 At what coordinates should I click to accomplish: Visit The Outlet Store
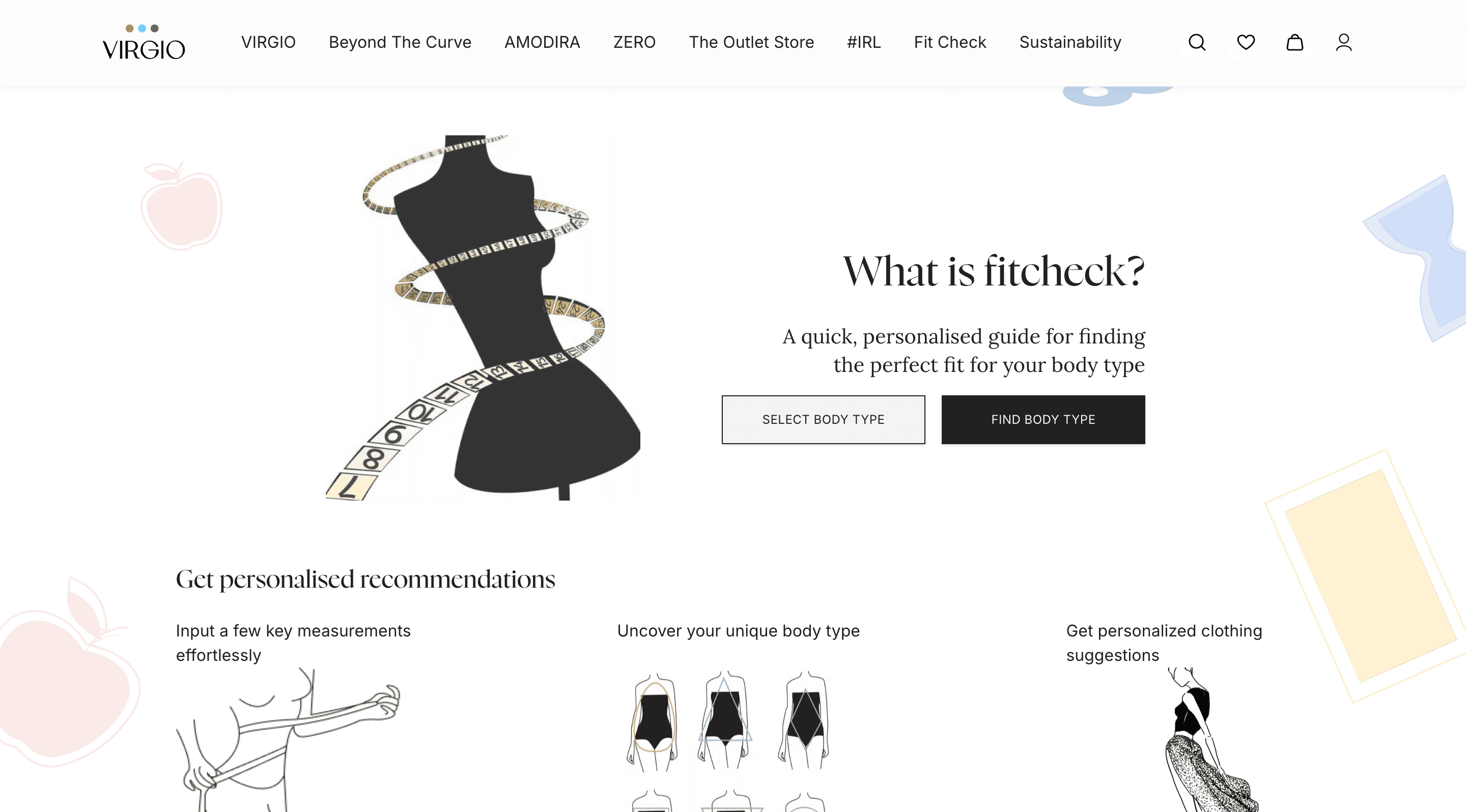(751, 42)
